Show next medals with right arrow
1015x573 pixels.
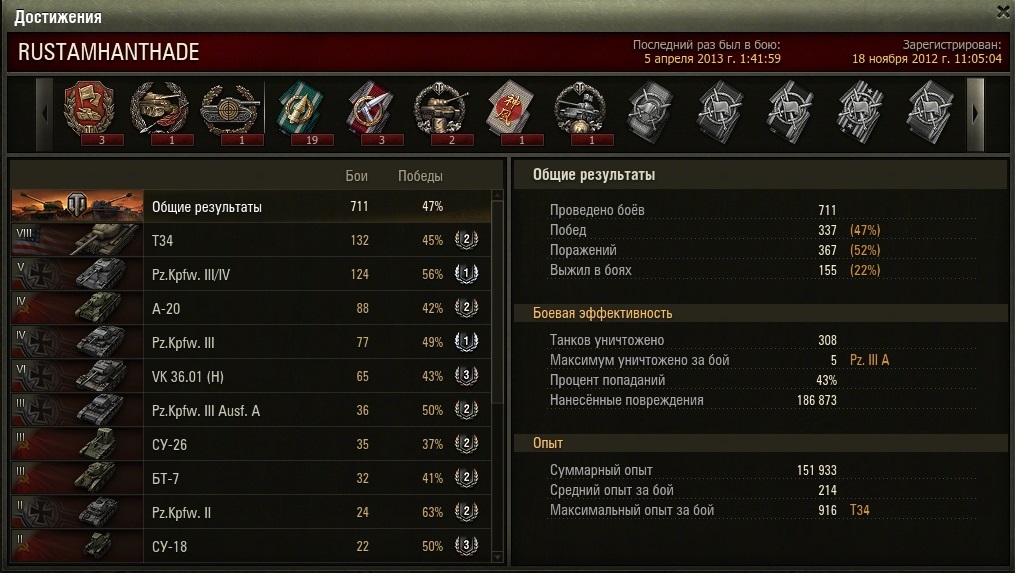click(x=975, y=114)
